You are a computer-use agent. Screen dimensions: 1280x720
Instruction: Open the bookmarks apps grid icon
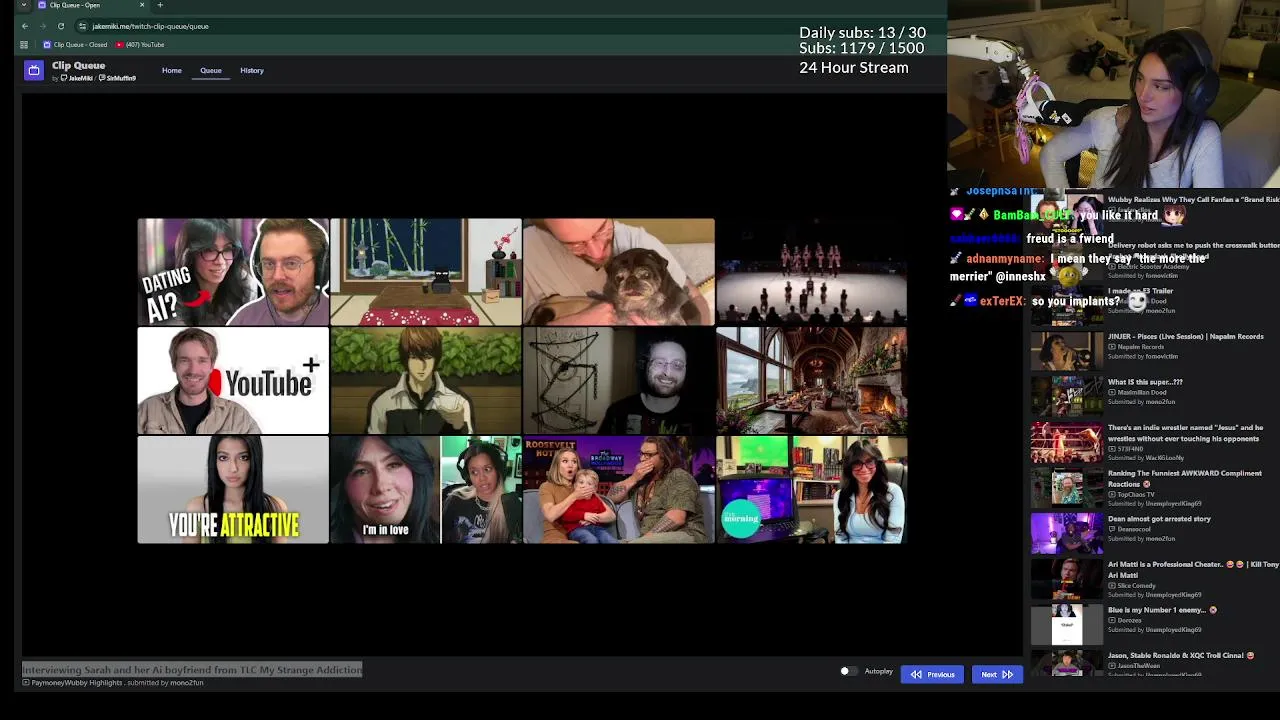[x=24, y=44]
